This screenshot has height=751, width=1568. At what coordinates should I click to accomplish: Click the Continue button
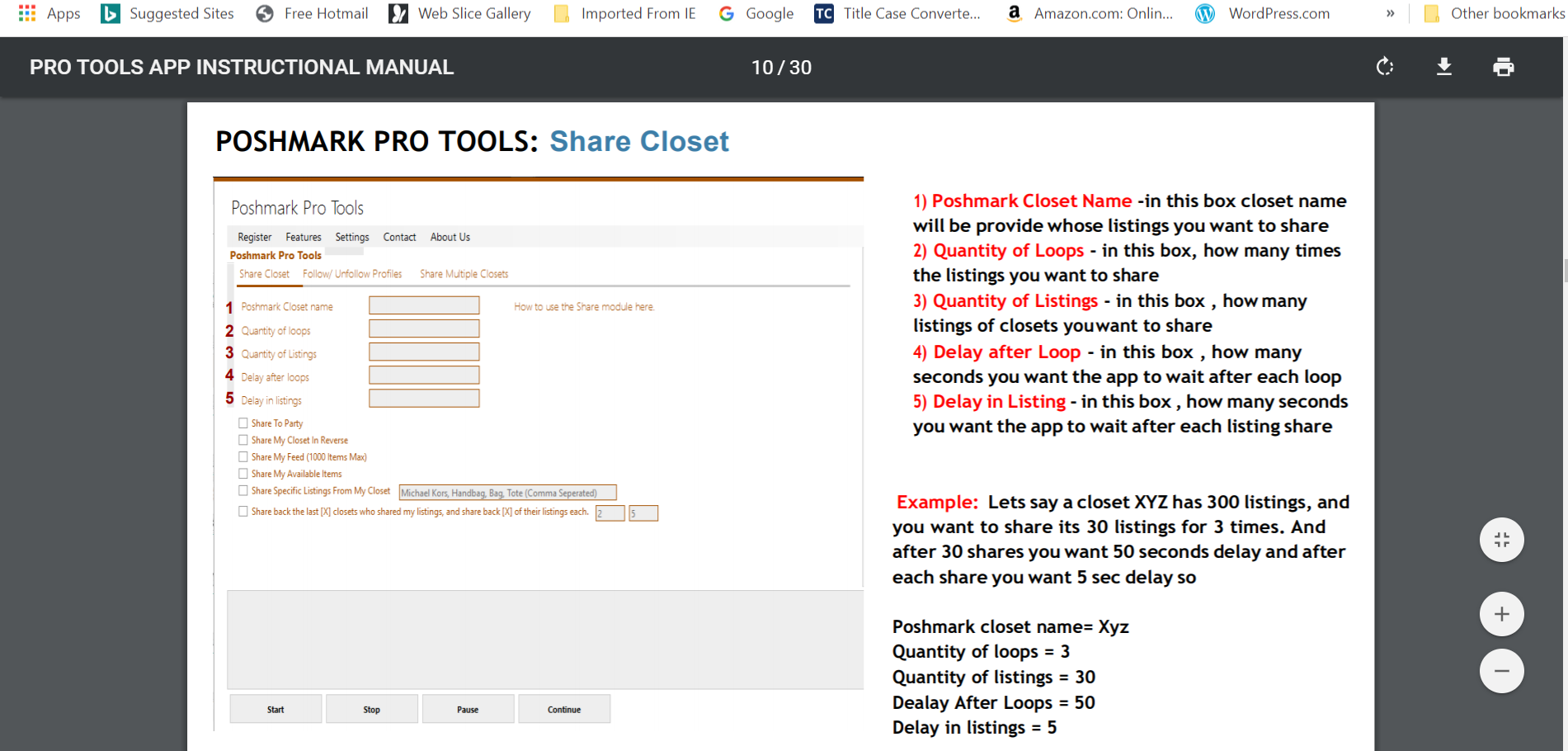(x=564, y=709)
